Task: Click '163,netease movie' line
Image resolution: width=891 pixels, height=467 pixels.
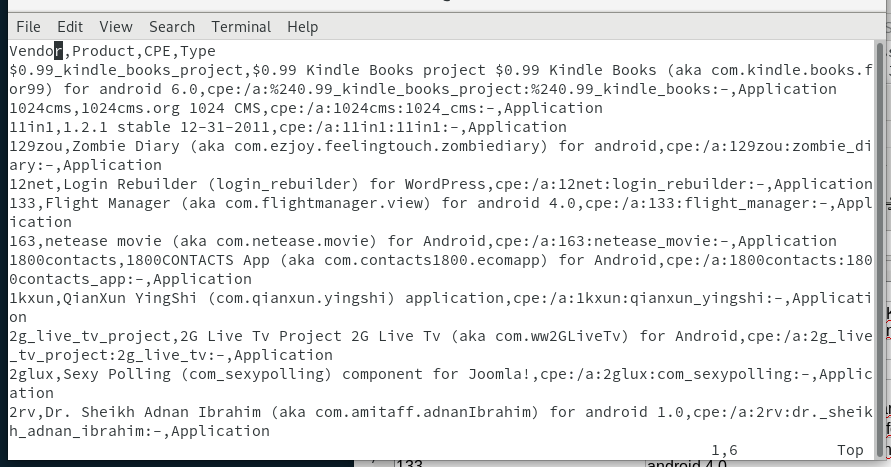Action: pyautogui.click(x=423, y=241)
